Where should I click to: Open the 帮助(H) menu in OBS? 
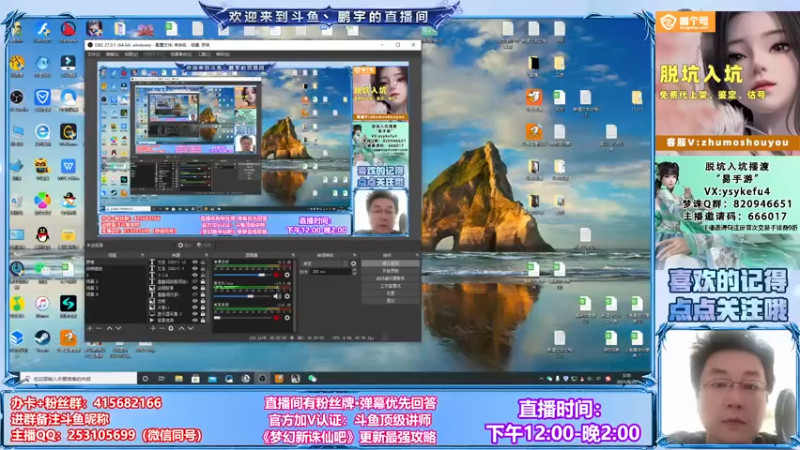coord(222,54)
